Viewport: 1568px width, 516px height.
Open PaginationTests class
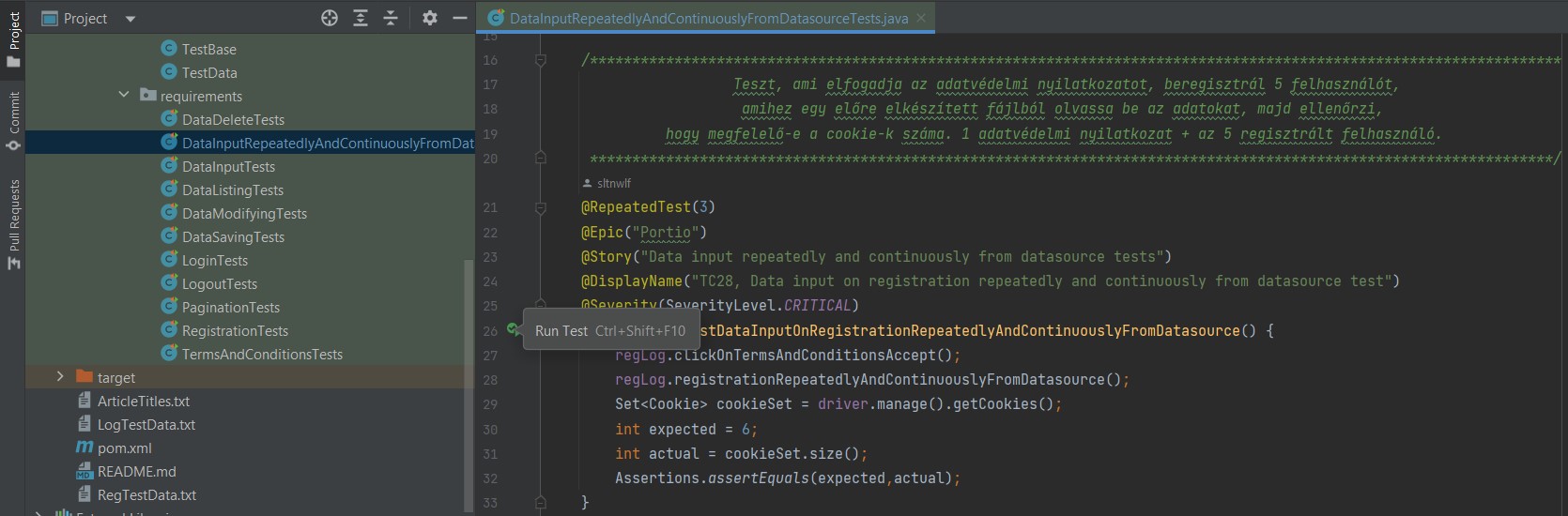(x=231, y=307)
